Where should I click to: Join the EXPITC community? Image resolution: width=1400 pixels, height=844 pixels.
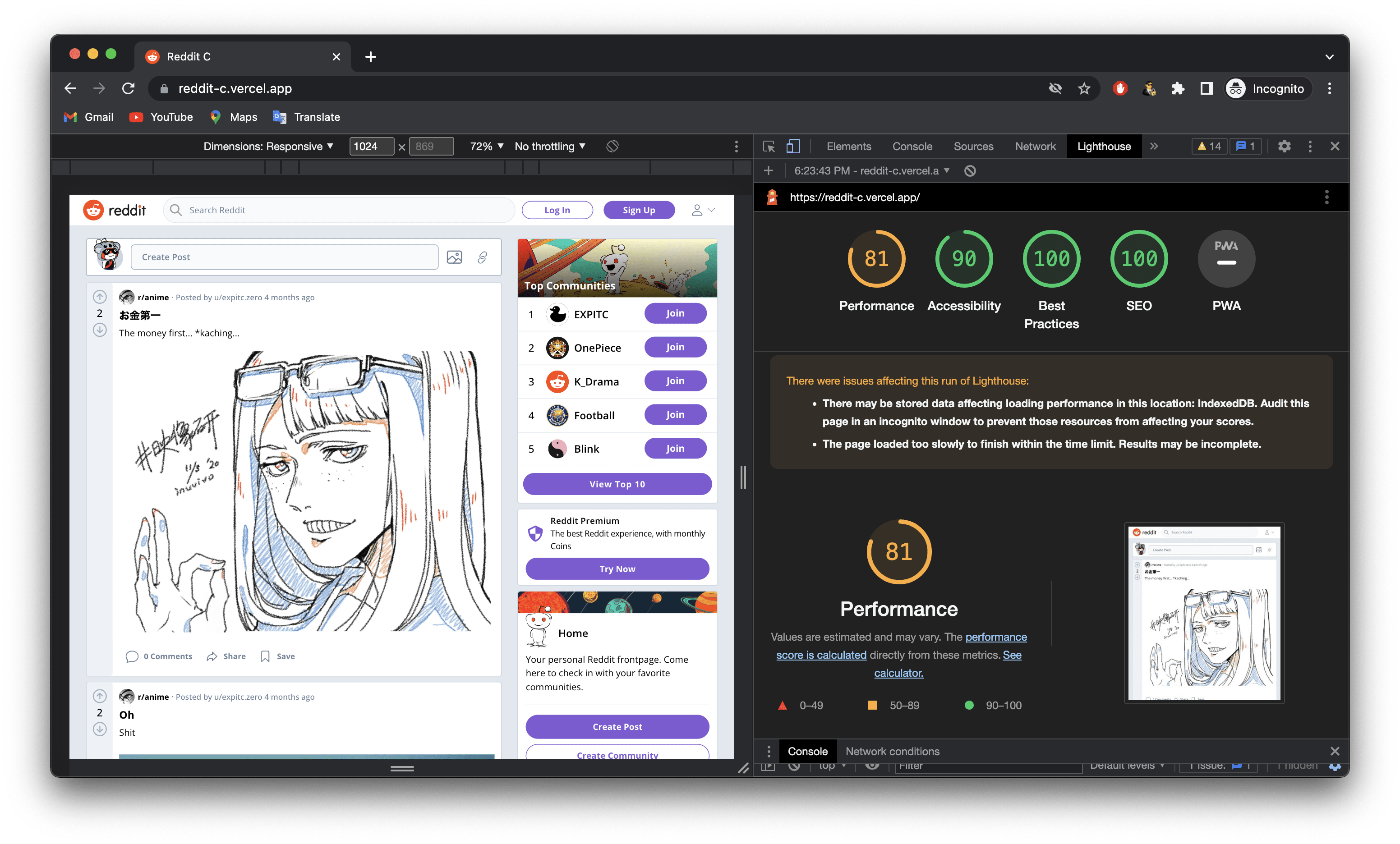[x=675, y=313]
